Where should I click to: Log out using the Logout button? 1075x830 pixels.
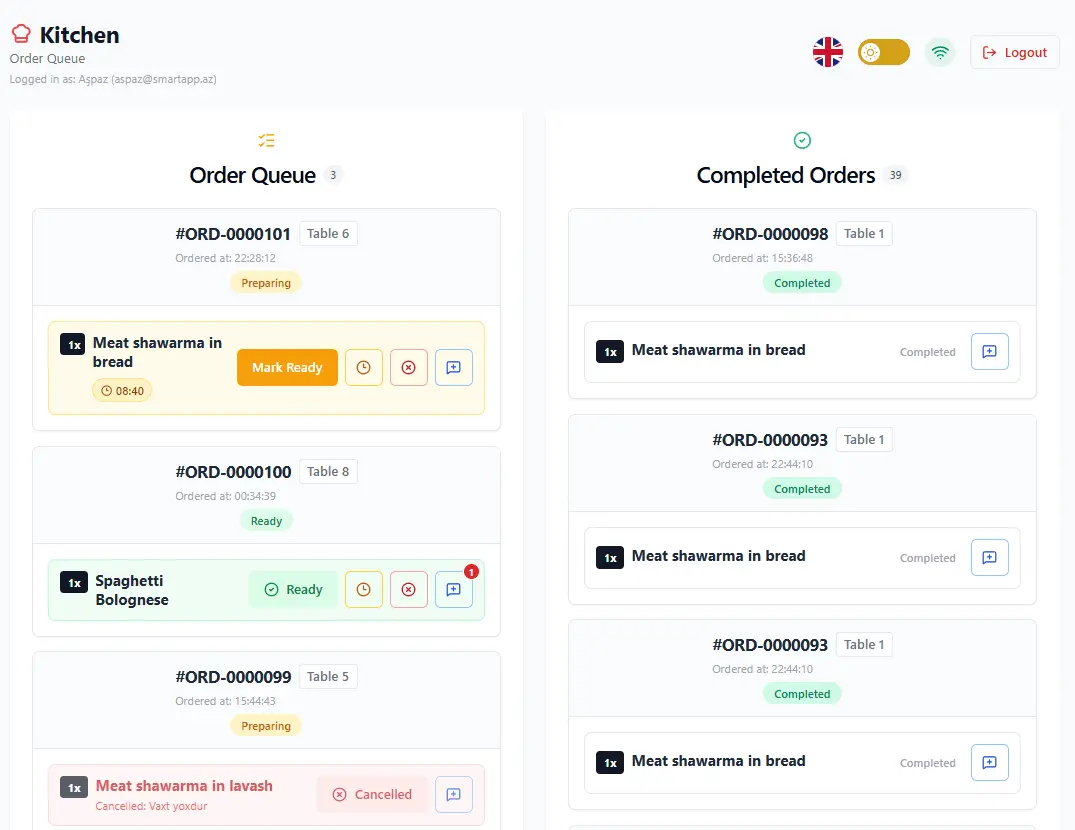1015,52
